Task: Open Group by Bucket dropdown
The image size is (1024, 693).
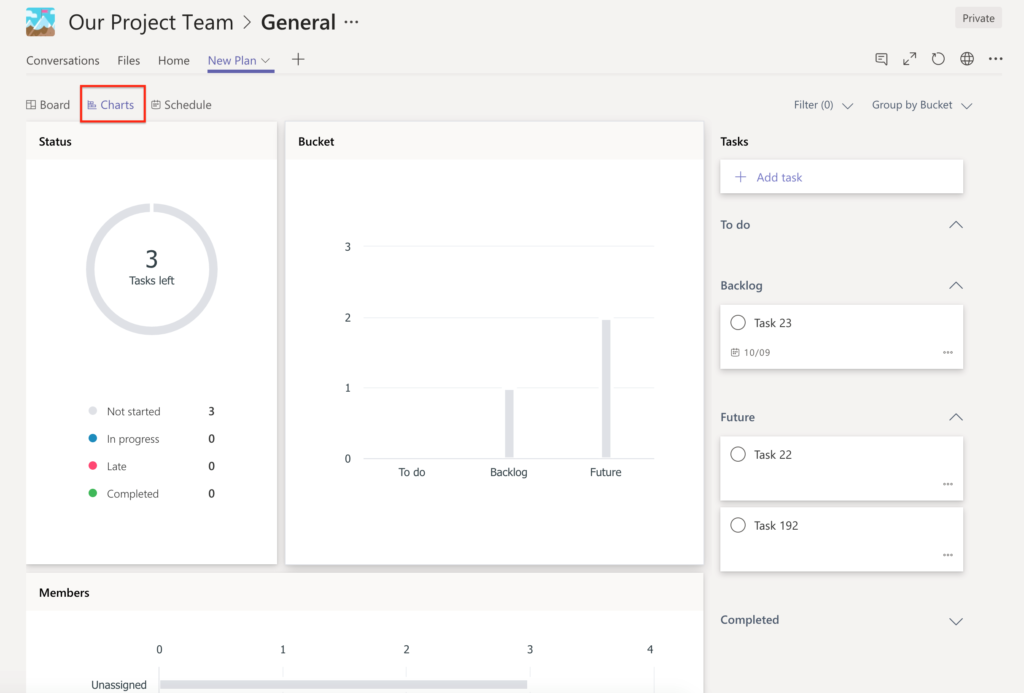Action: 921,105
